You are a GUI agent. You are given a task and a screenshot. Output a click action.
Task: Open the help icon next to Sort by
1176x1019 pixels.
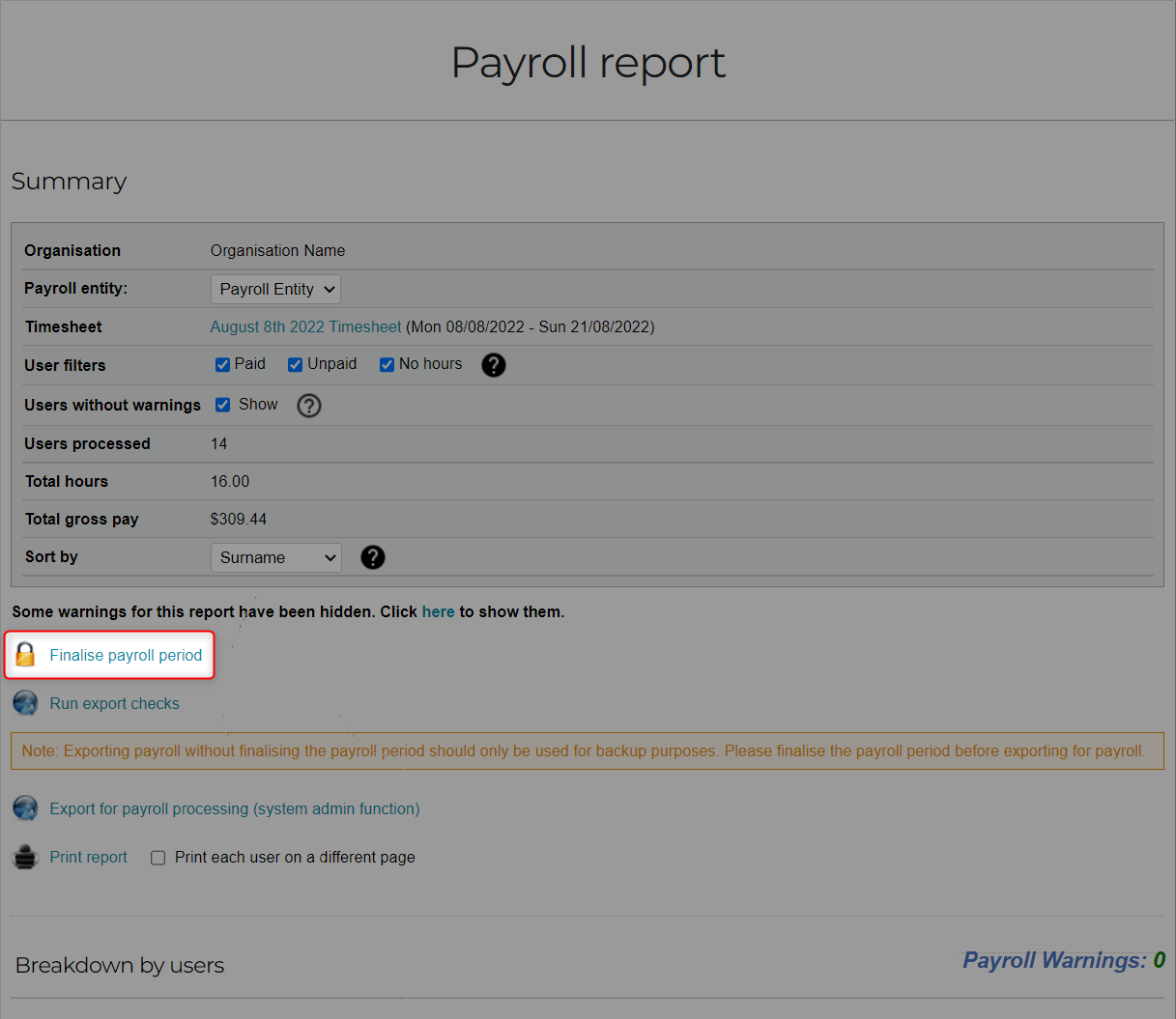(x=372, y=557)
